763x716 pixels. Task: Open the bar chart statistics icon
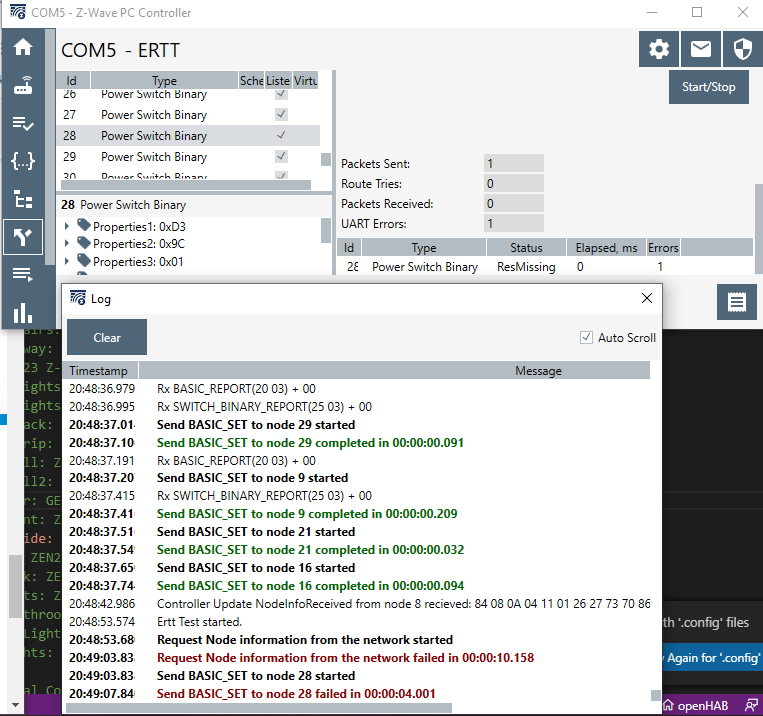click(23, 313)
